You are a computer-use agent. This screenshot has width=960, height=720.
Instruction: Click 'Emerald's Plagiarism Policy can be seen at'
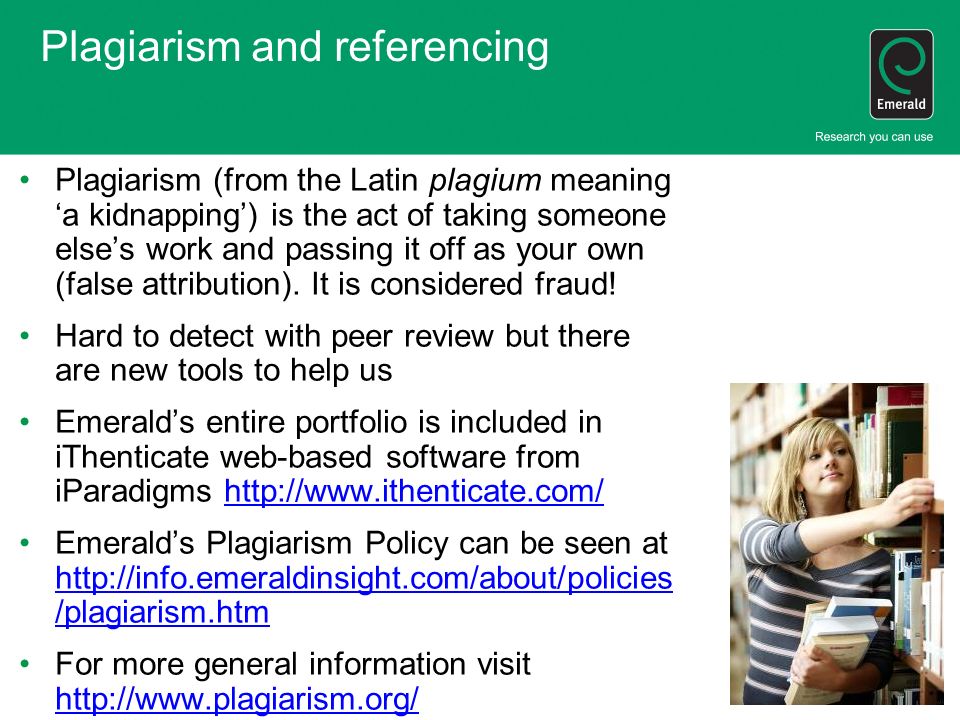click(x=361, y=543)
